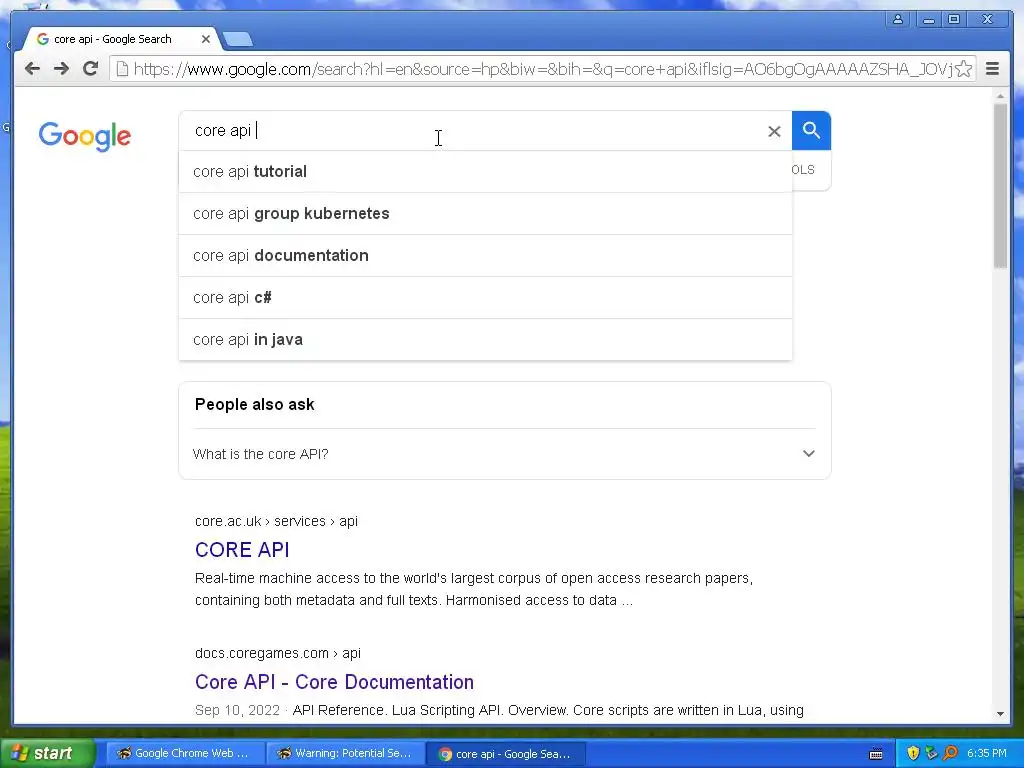This screenshot has height=768, width=1024.
Task: Click the People also ask heading
Action: click(x=255, y=404)
